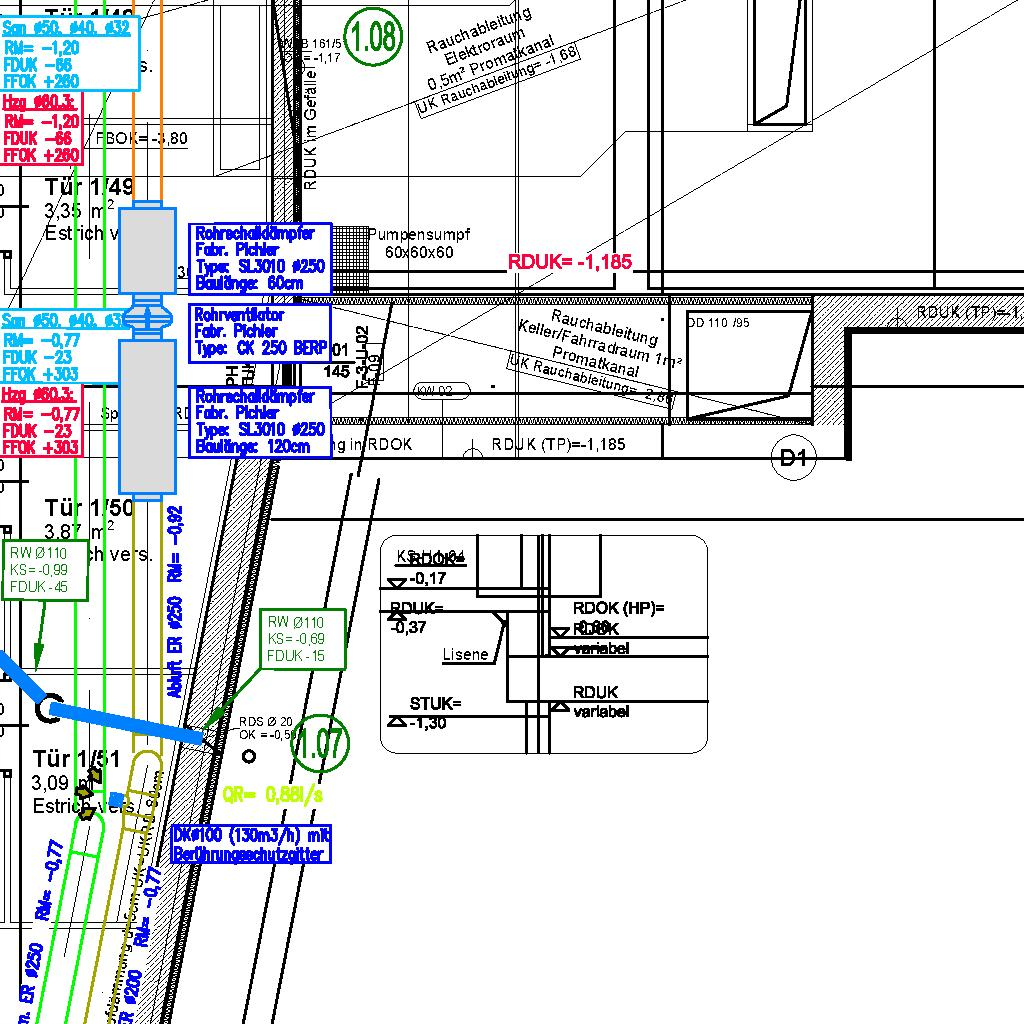
Task: Select the hatched Pumpensumpf square
Action: [x=349, y=258]
